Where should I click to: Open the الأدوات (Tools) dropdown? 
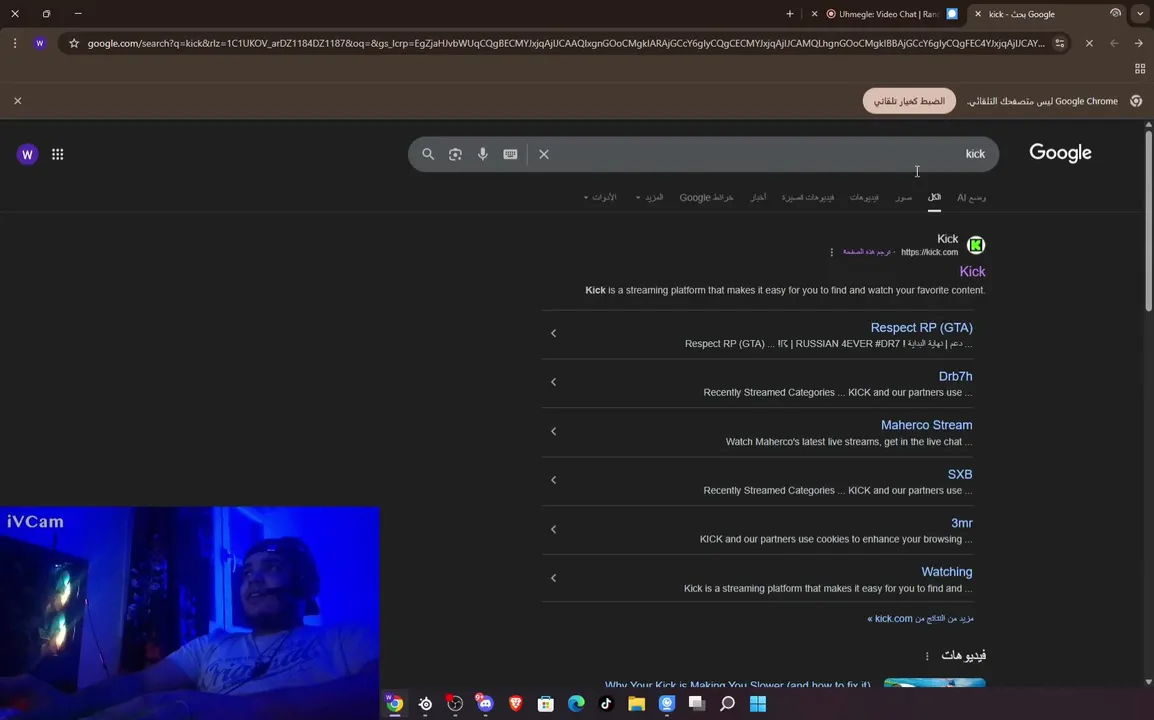click(600, 197)
